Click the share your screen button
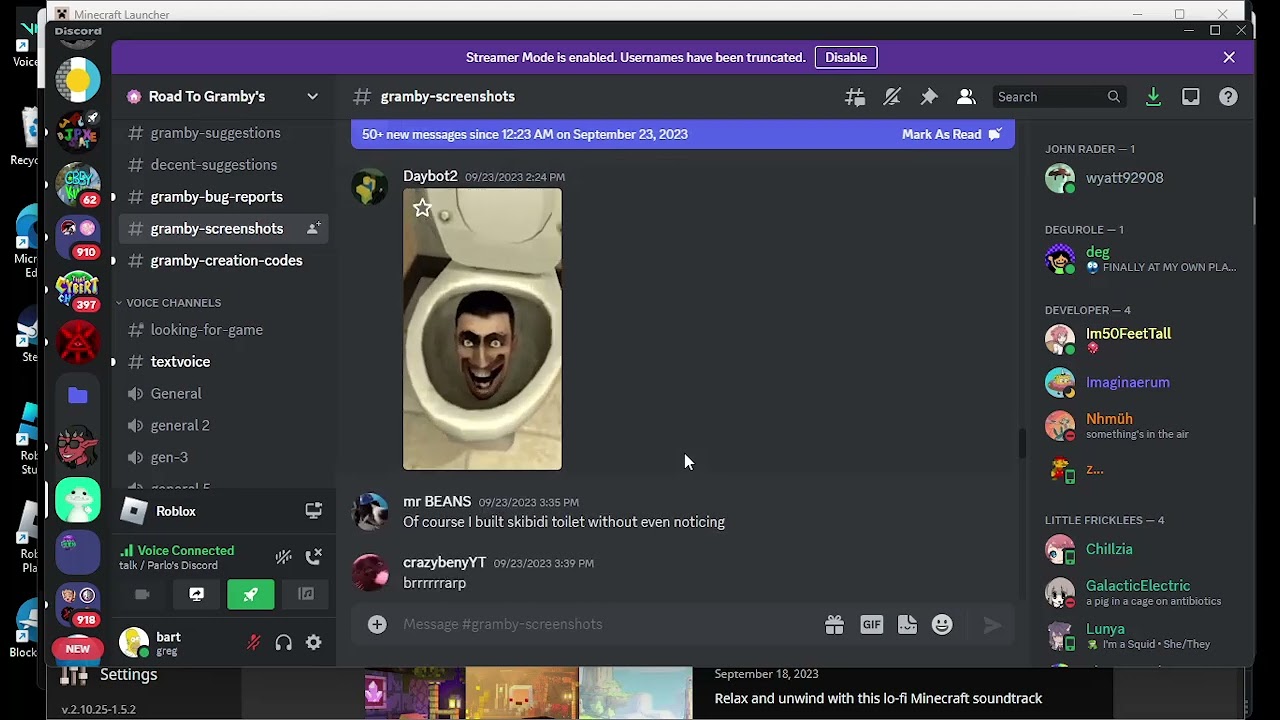 click(196, 595)
